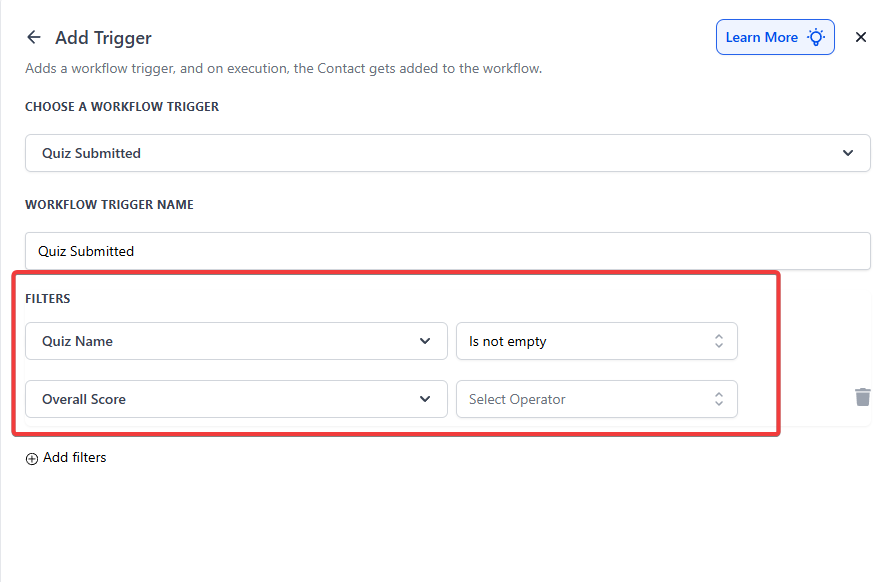Click the chevron on the workflow trigger selector
The image size is (893, 582).
tap(848, 153)
